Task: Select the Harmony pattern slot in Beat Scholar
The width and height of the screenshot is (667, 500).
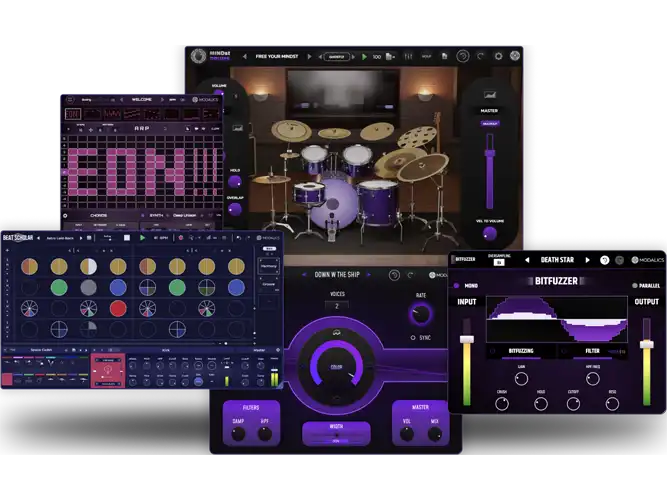Action: click(269, 266)
